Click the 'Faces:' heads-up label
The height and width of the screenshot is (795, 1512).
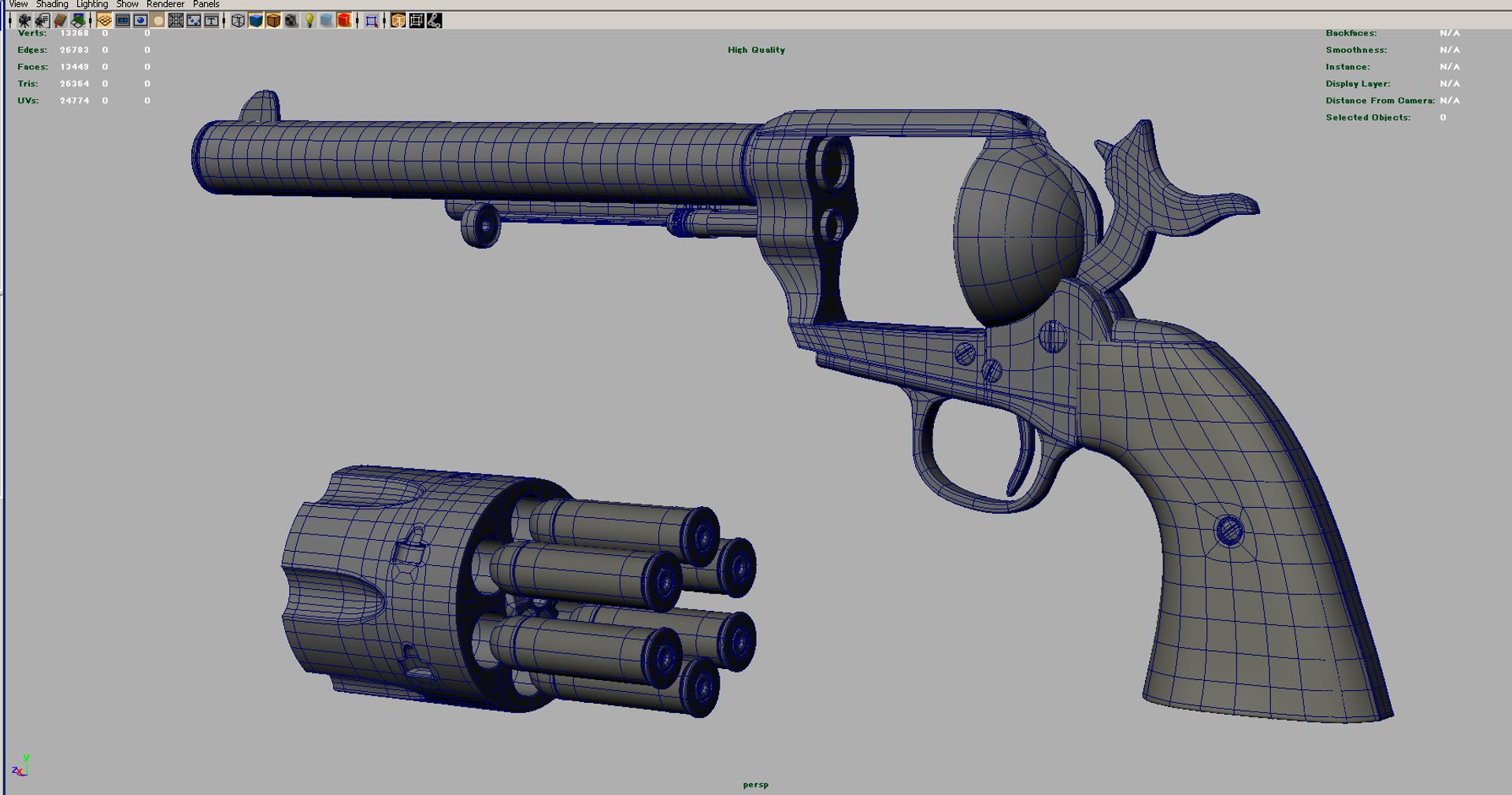tap(32, 67)
